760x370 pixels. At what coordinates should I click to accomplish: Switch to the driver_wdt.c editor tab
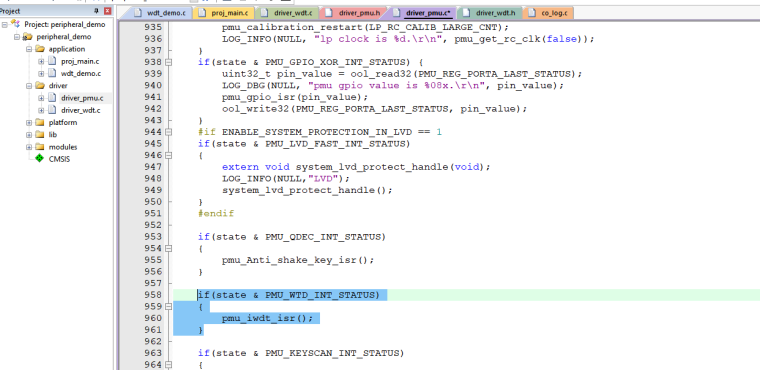coord(288,13)
